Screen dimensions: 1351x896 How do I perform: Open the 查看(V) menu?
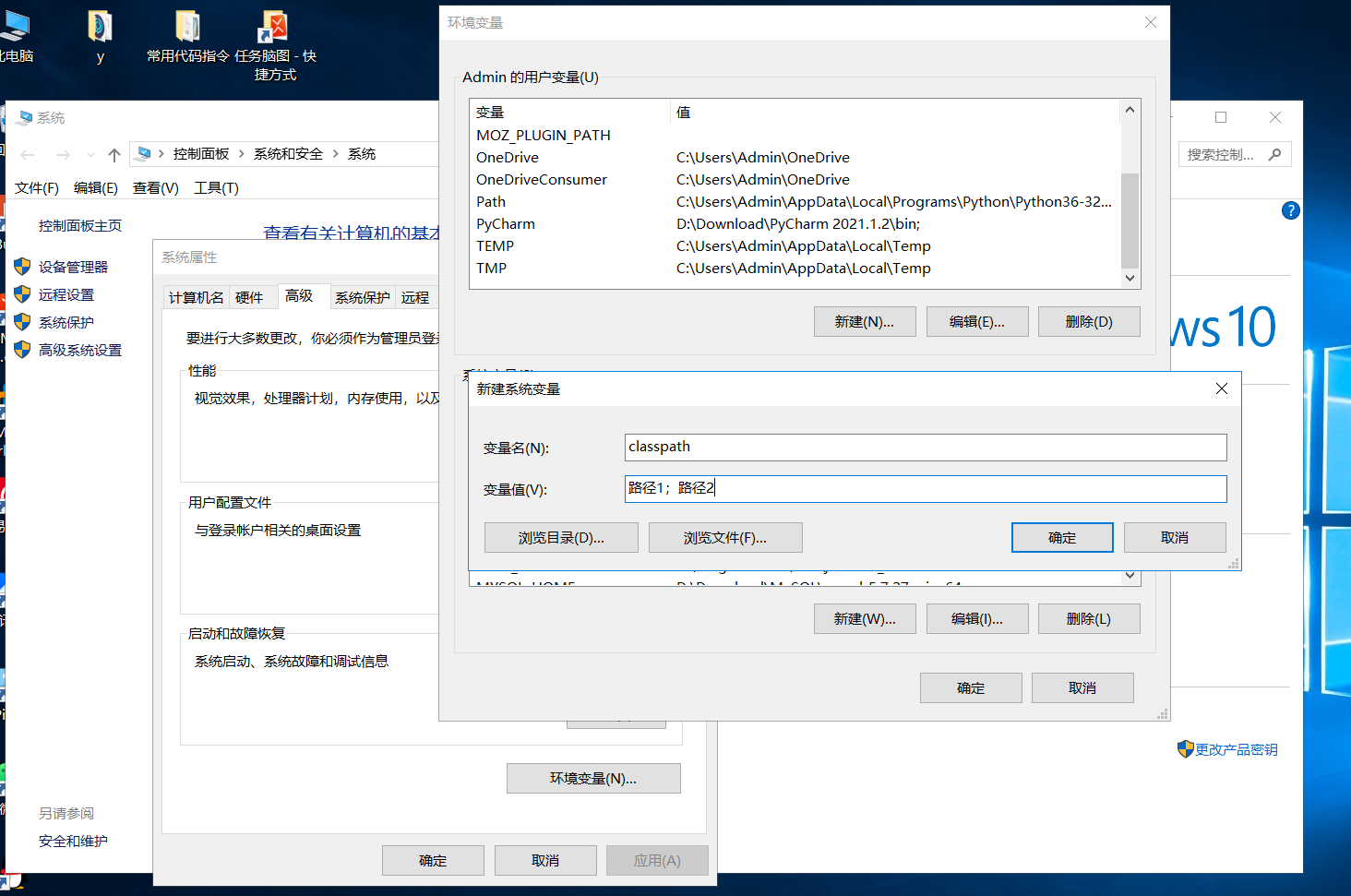[156, 187]
